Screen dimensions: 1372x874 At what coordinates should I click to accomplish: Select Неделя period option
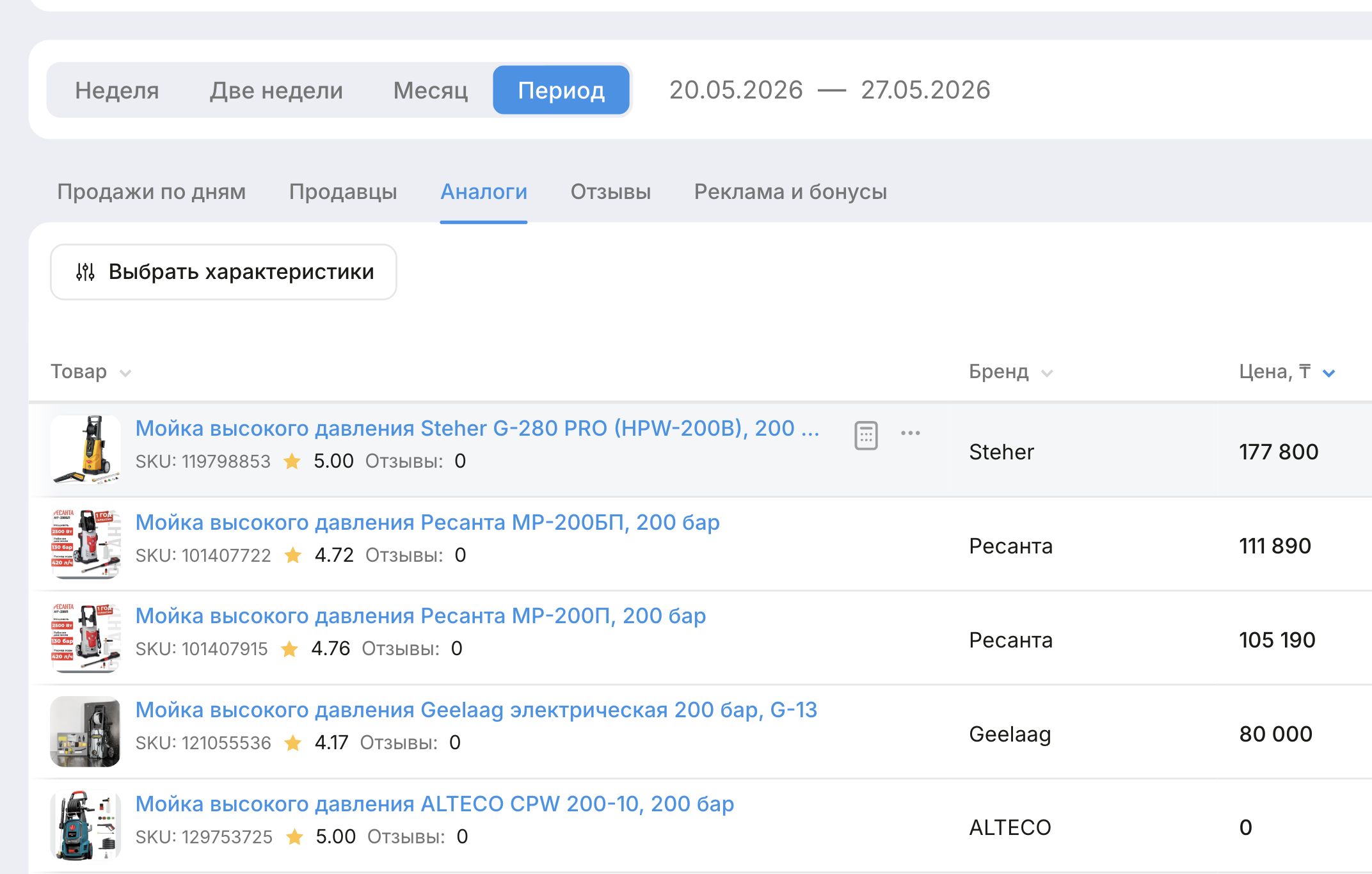pyautogui.click(x=117, y=90)
